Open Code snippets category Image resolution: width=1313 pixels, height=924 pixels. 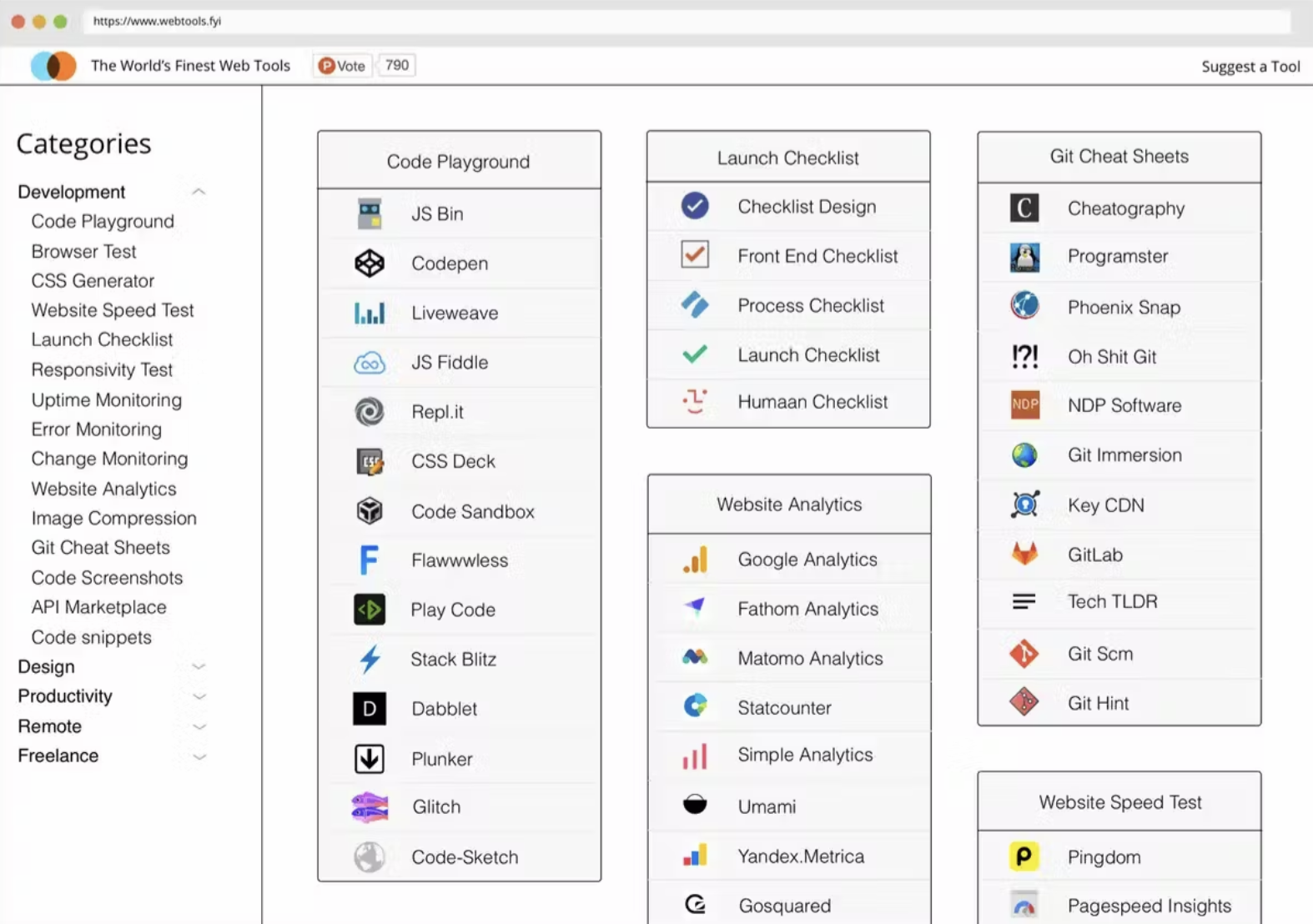(91, 637)
